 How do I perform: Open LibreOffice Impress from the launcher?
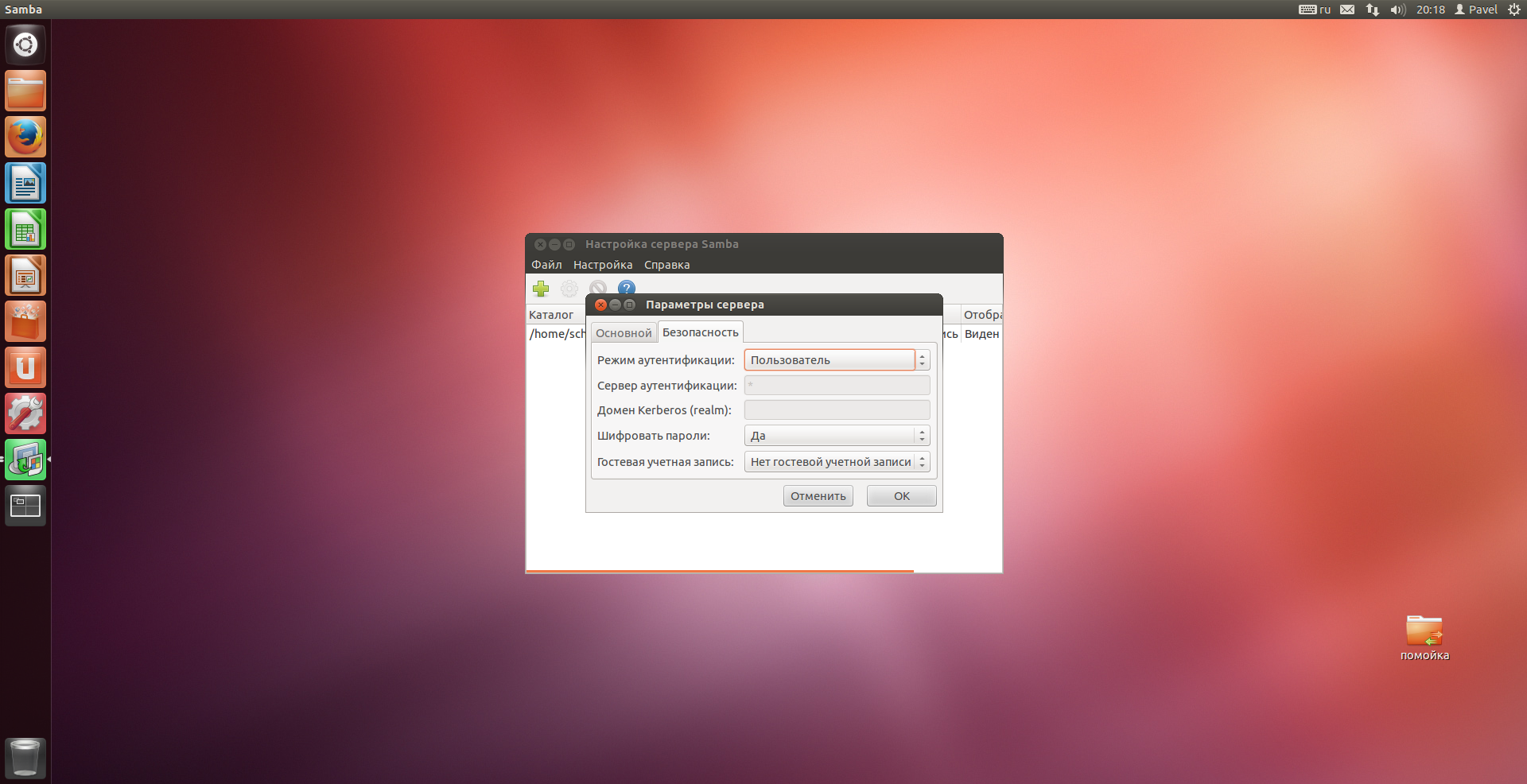pos(25,275)
